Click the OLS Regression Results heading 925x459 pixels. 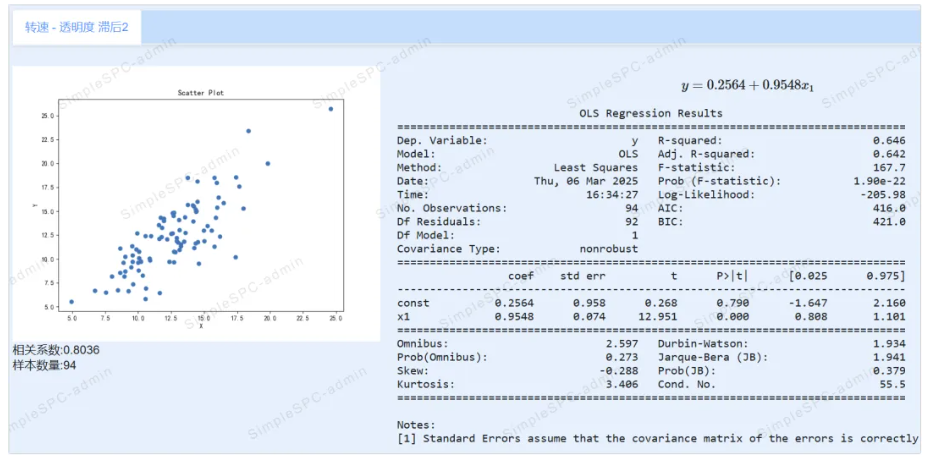(x=650, y=113)
